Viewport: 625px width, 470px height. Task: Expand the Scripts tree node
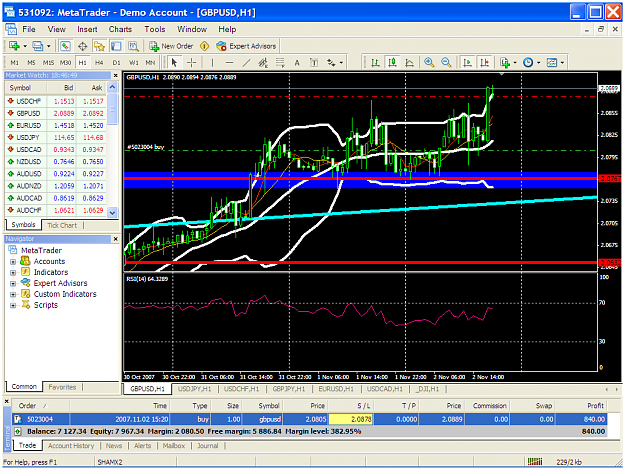pos(13,305)
